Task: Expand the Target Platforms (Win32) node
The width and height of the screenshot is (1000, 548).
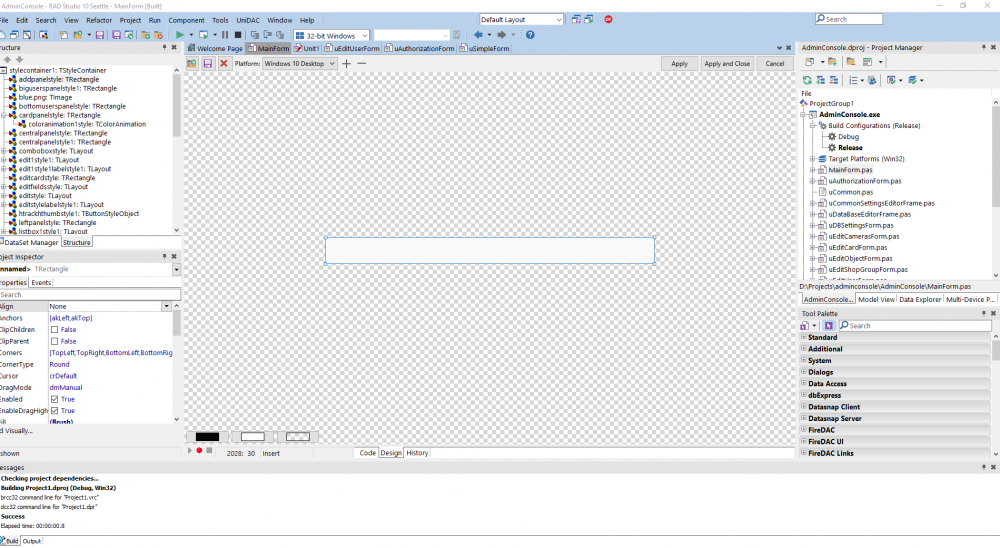Action: [x=813, y=158]
